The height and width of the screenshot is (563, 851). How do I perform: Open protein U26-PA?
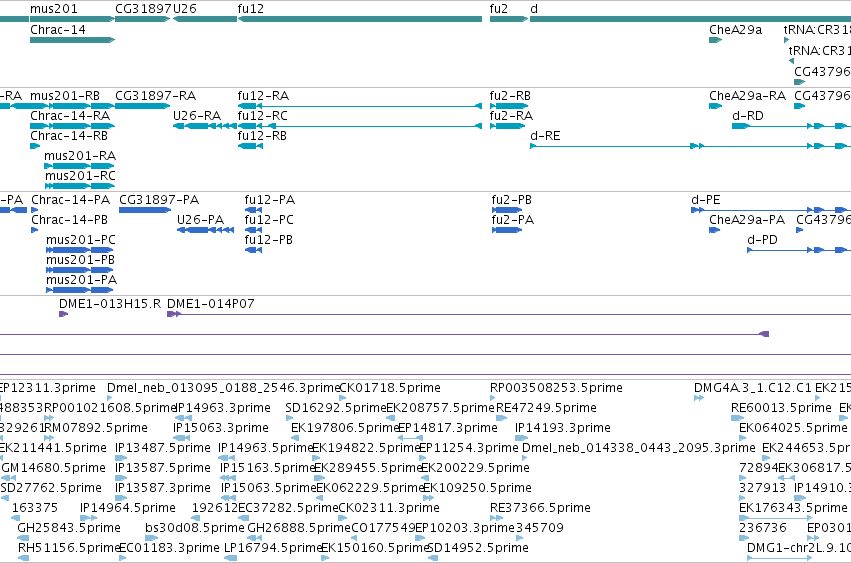click(x=201, y=220)
